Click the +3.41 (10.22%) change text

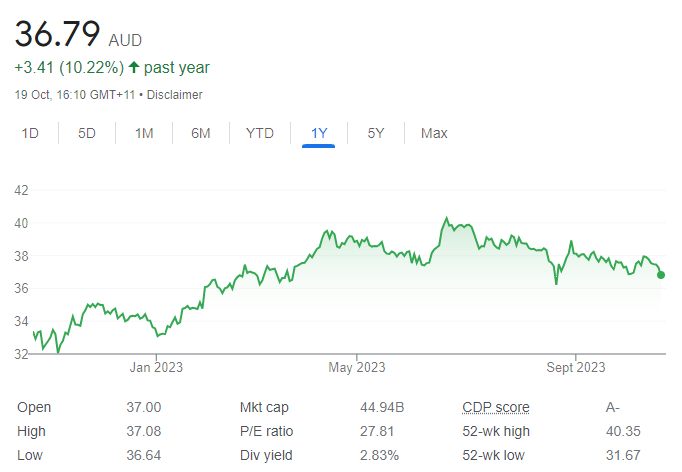tap(69, 68)
